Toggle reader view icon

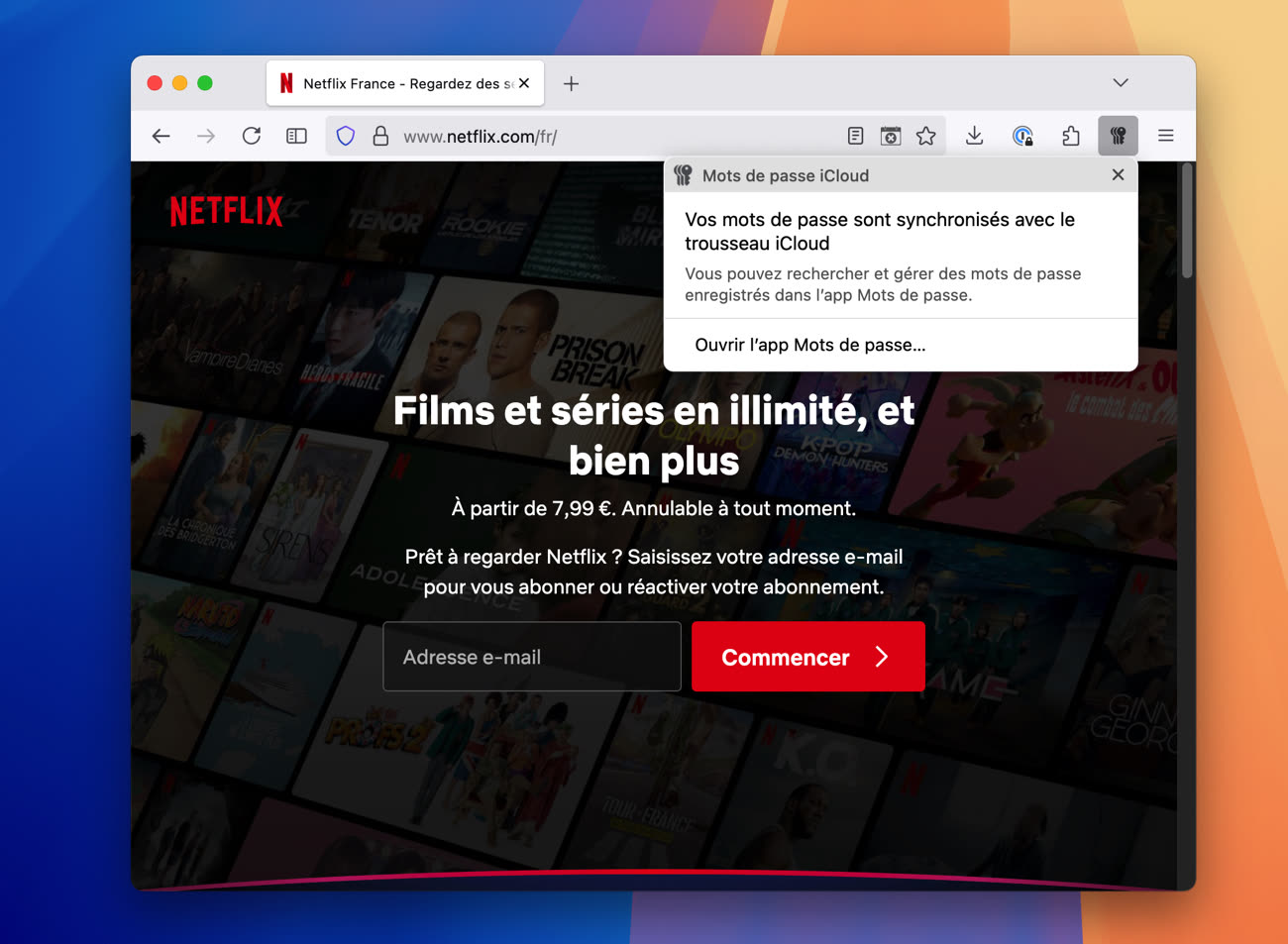tap(855, 137)
